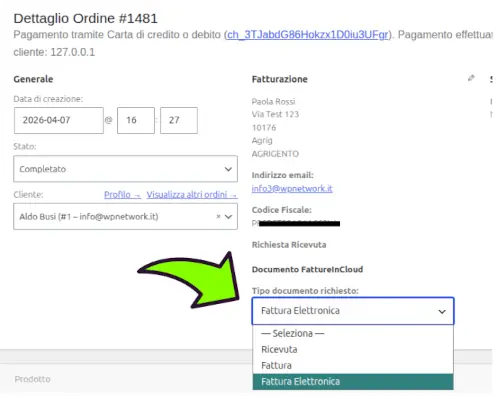Edit the minute field showing 27
The width and height of the screenshot is (500, 399).
(179, 120)
